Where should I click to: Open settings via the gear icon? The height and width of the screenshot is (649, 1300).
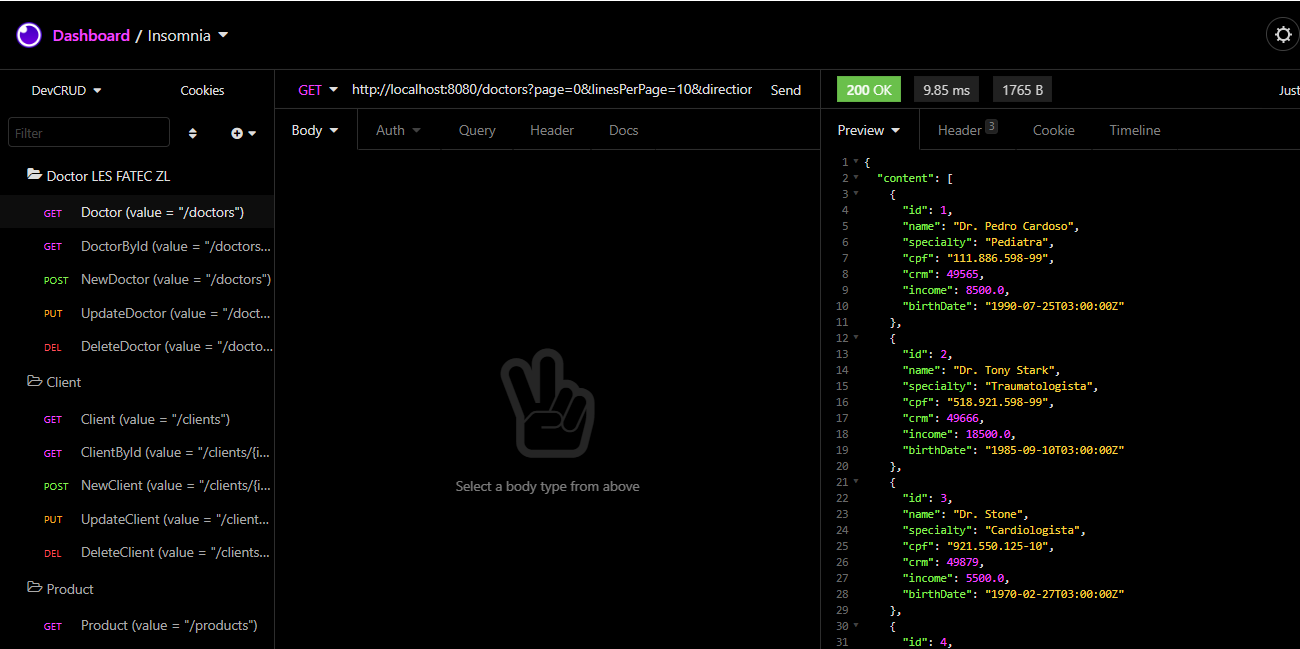tap(1282, 34)
